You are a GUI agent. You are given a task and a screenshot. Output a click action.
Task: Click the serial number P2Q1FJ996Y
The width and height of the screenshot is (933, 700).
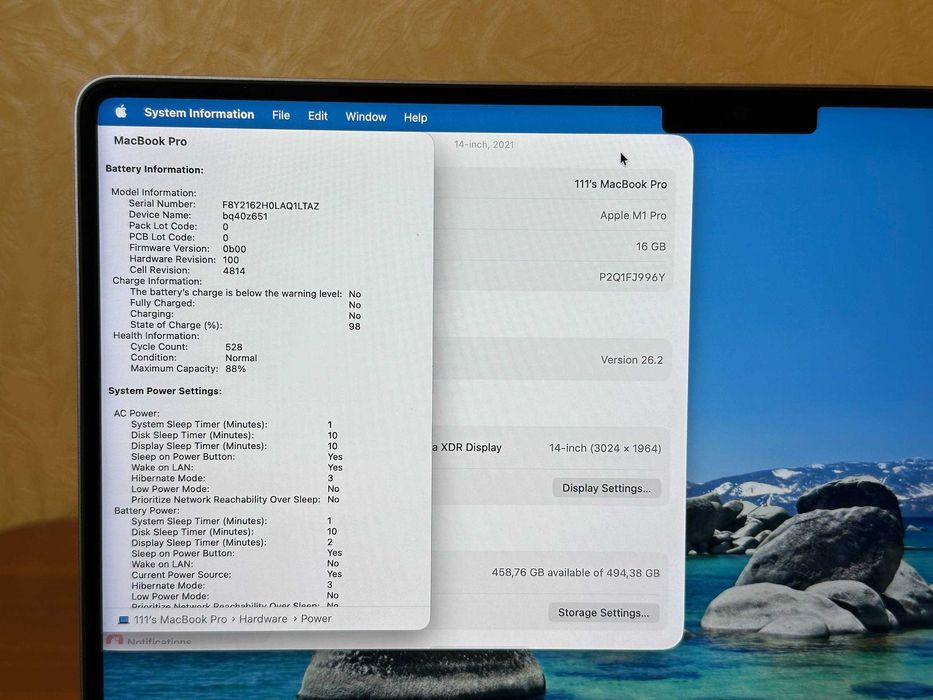tap(632, 277)
